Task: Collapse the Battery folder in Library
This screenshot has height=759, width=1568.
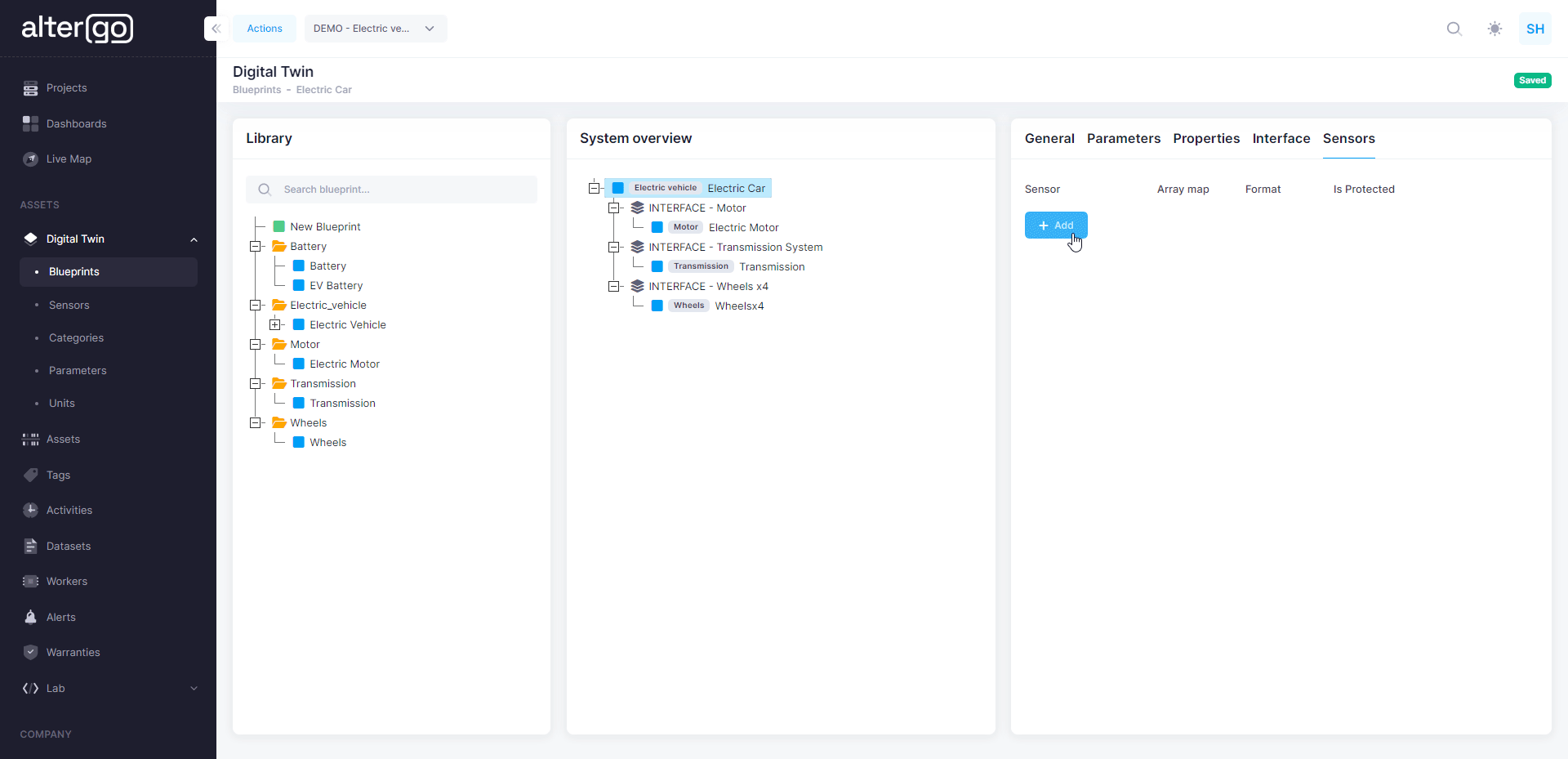Action: click(x=256, y=247)
